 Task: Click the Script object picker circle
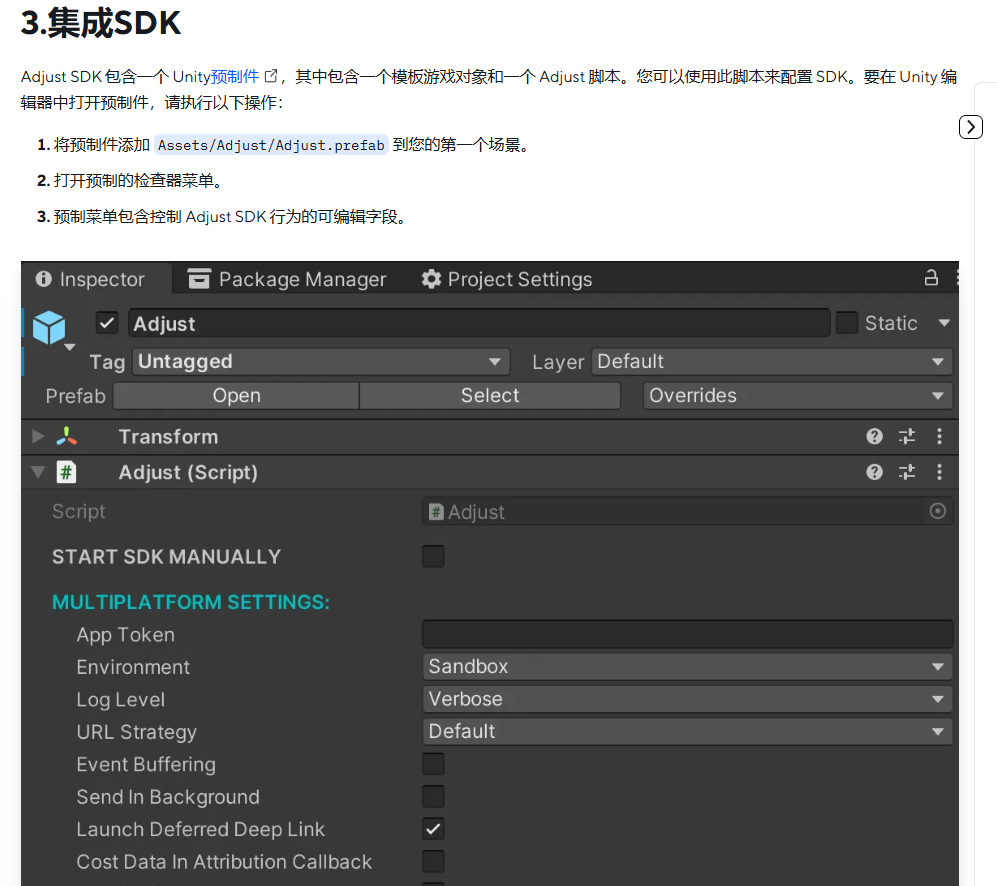tap(937, 511)
